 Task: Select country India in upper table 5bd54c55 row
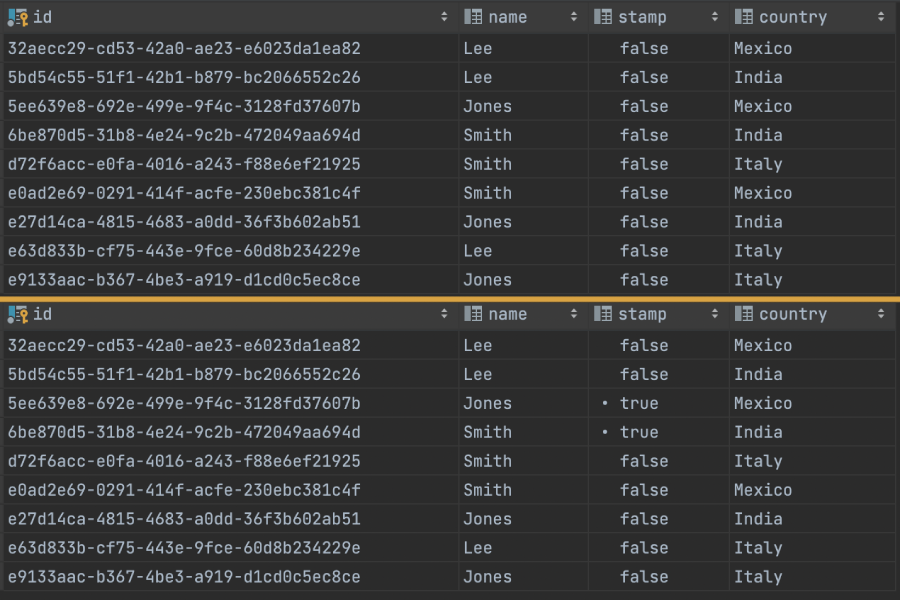pyautogui.click(x=758, y=78)
